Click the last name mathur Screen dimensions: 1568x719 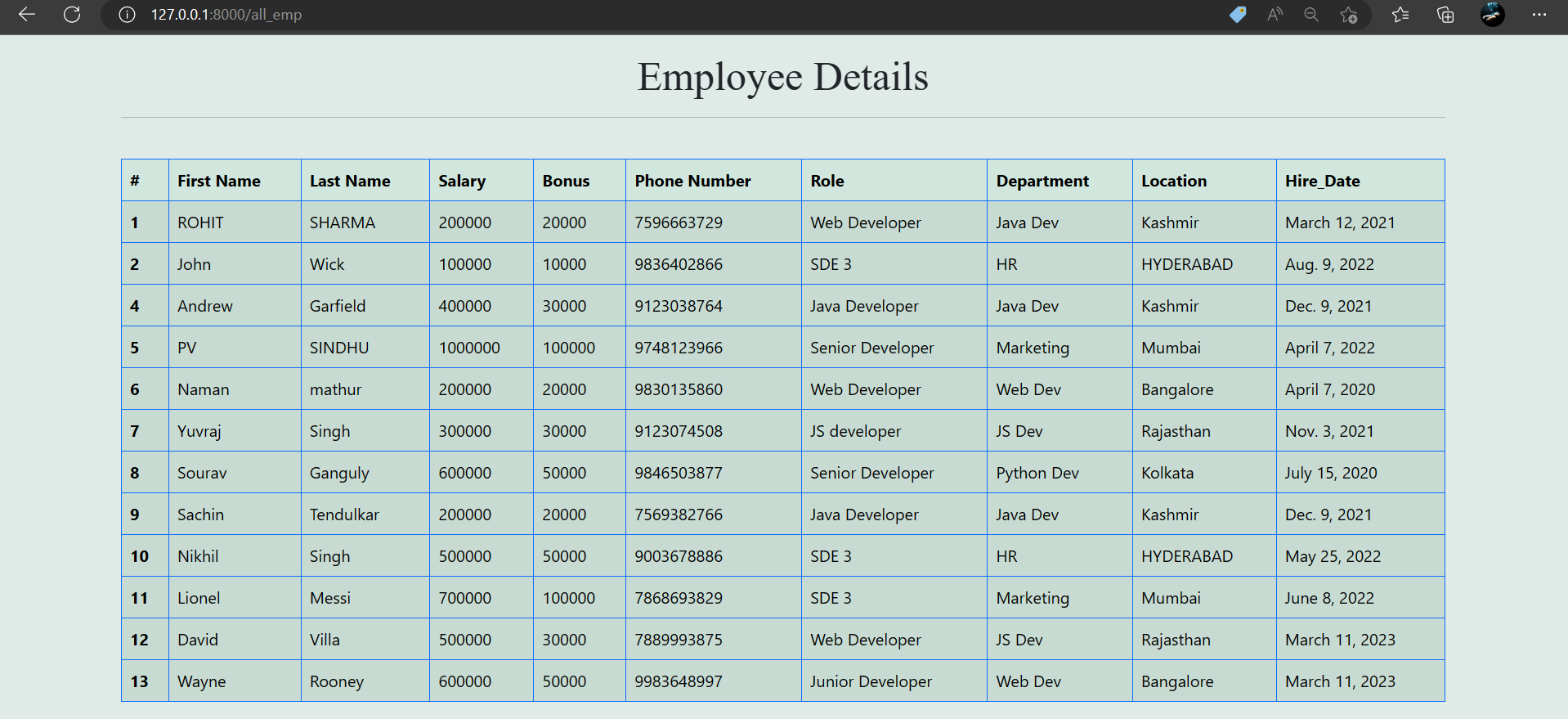(x=336, y=389)
